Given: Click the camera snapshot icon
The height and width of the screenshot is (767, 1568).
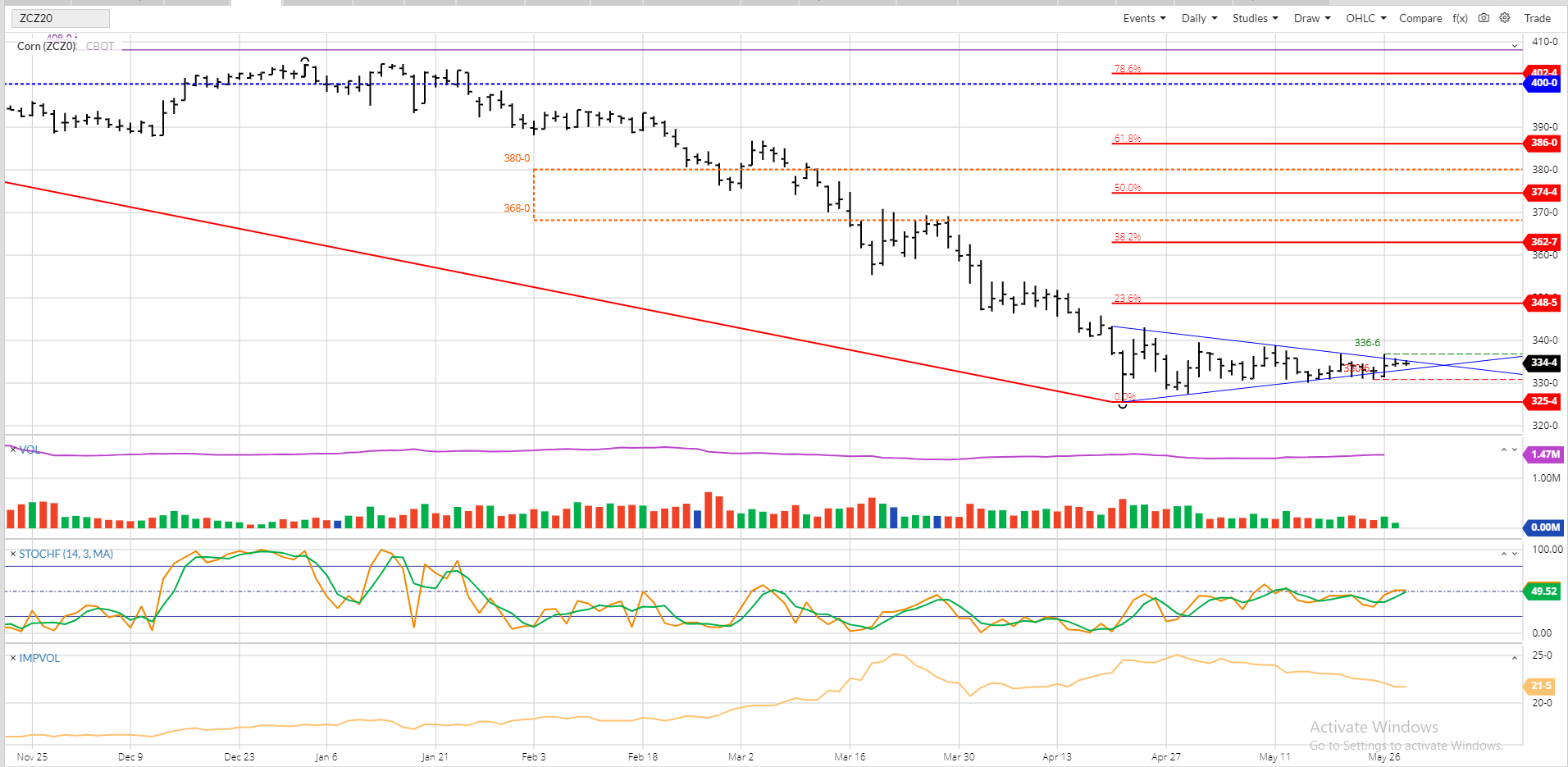Looking at the screenshot, I should tap(1484, 18).
